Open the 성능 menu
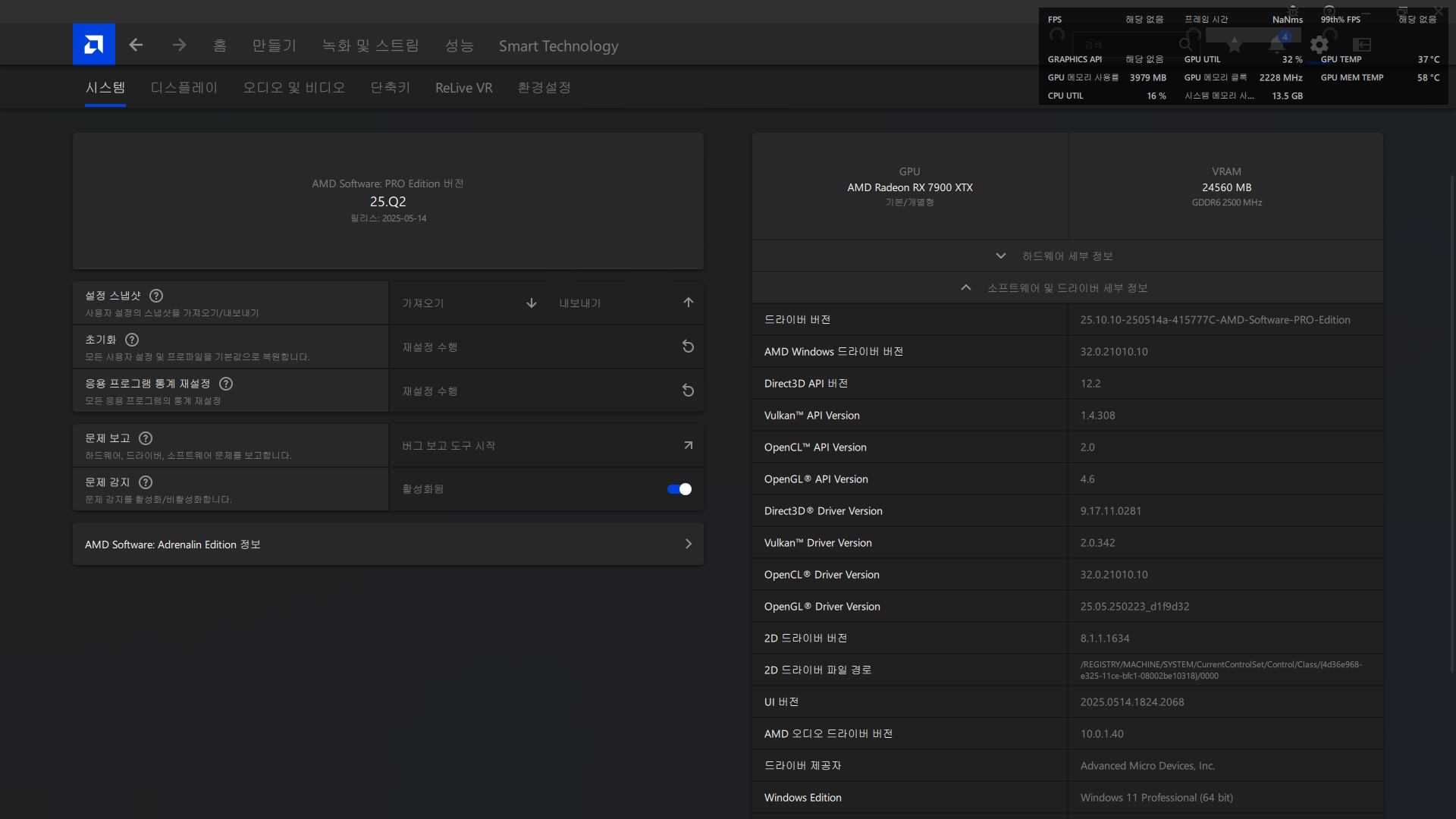Viewport: 1456px width, 819px height. click(x=460, y=45)
